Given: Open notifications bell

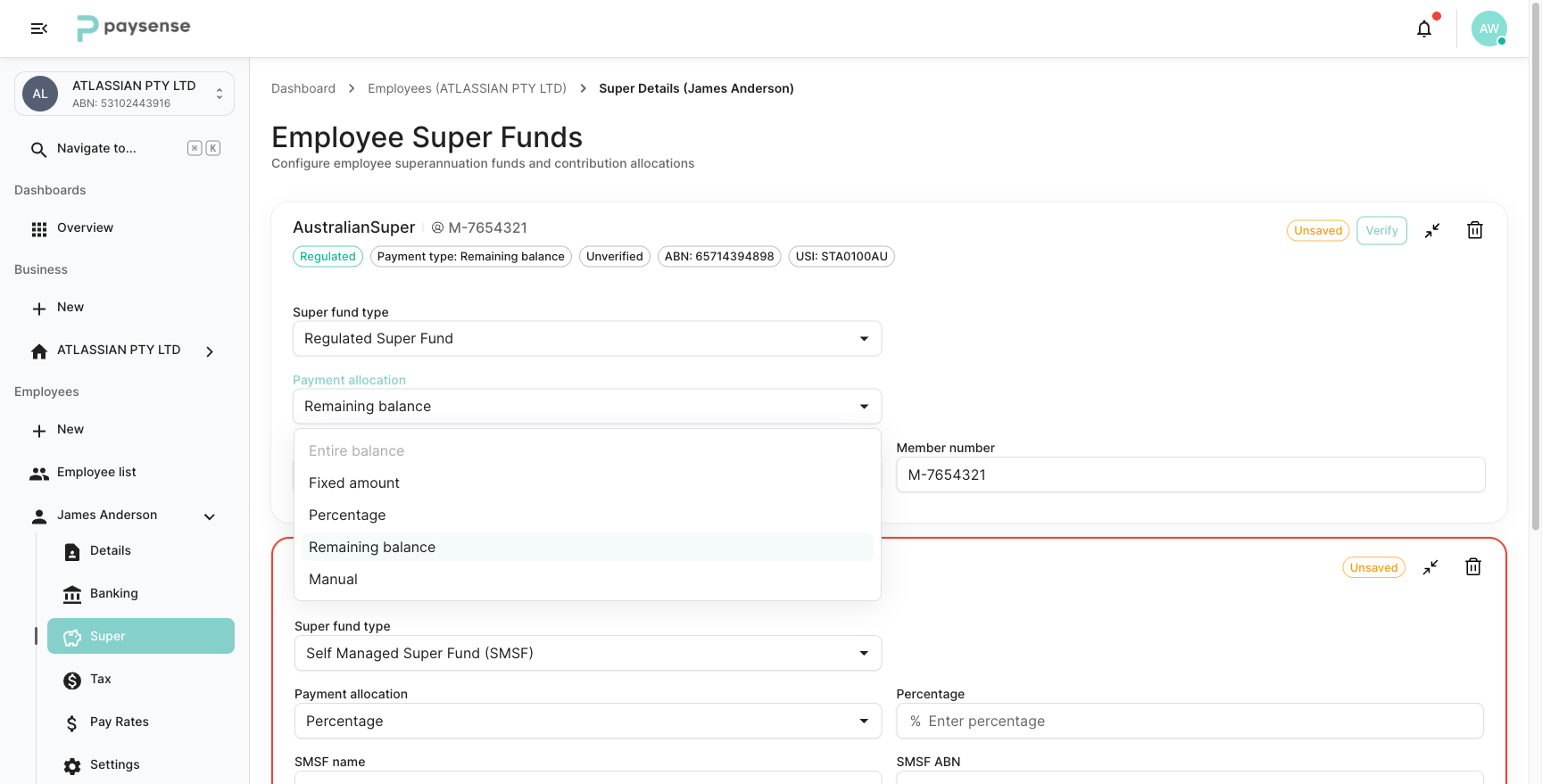Looking at the screenshot, I should (x=1424, y=29).
